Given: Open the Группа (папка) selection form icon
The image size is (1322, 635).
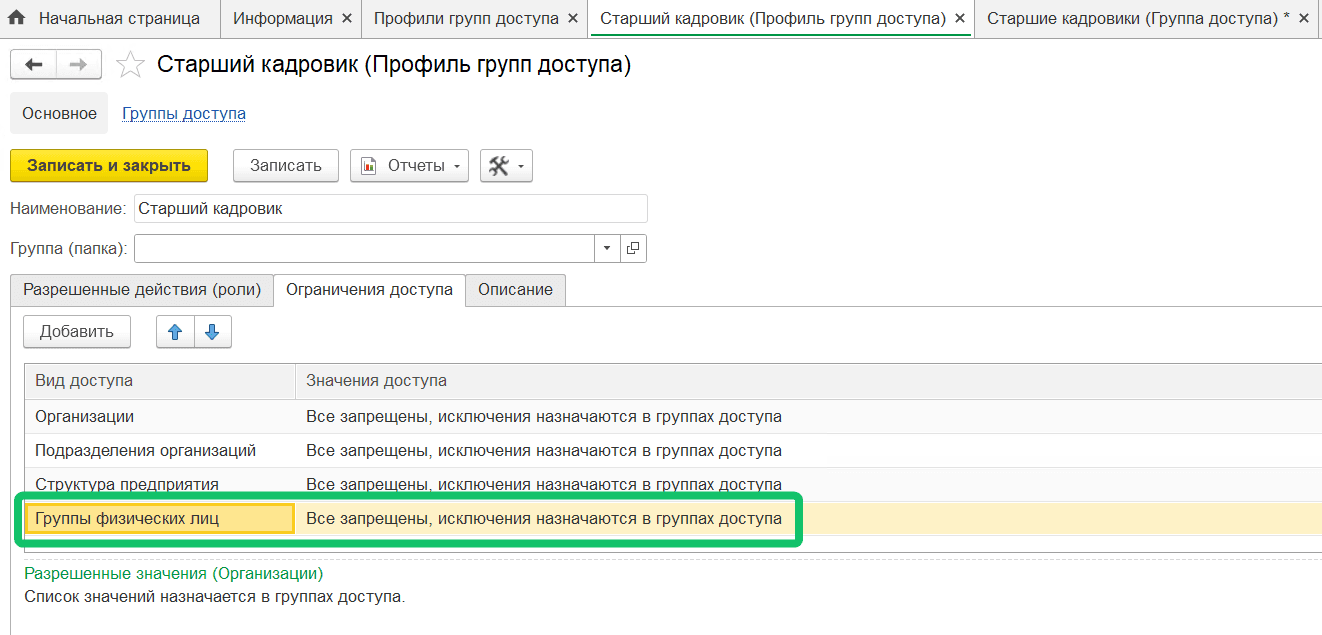Looking at the screenshot, I should [x=634, y=248].
